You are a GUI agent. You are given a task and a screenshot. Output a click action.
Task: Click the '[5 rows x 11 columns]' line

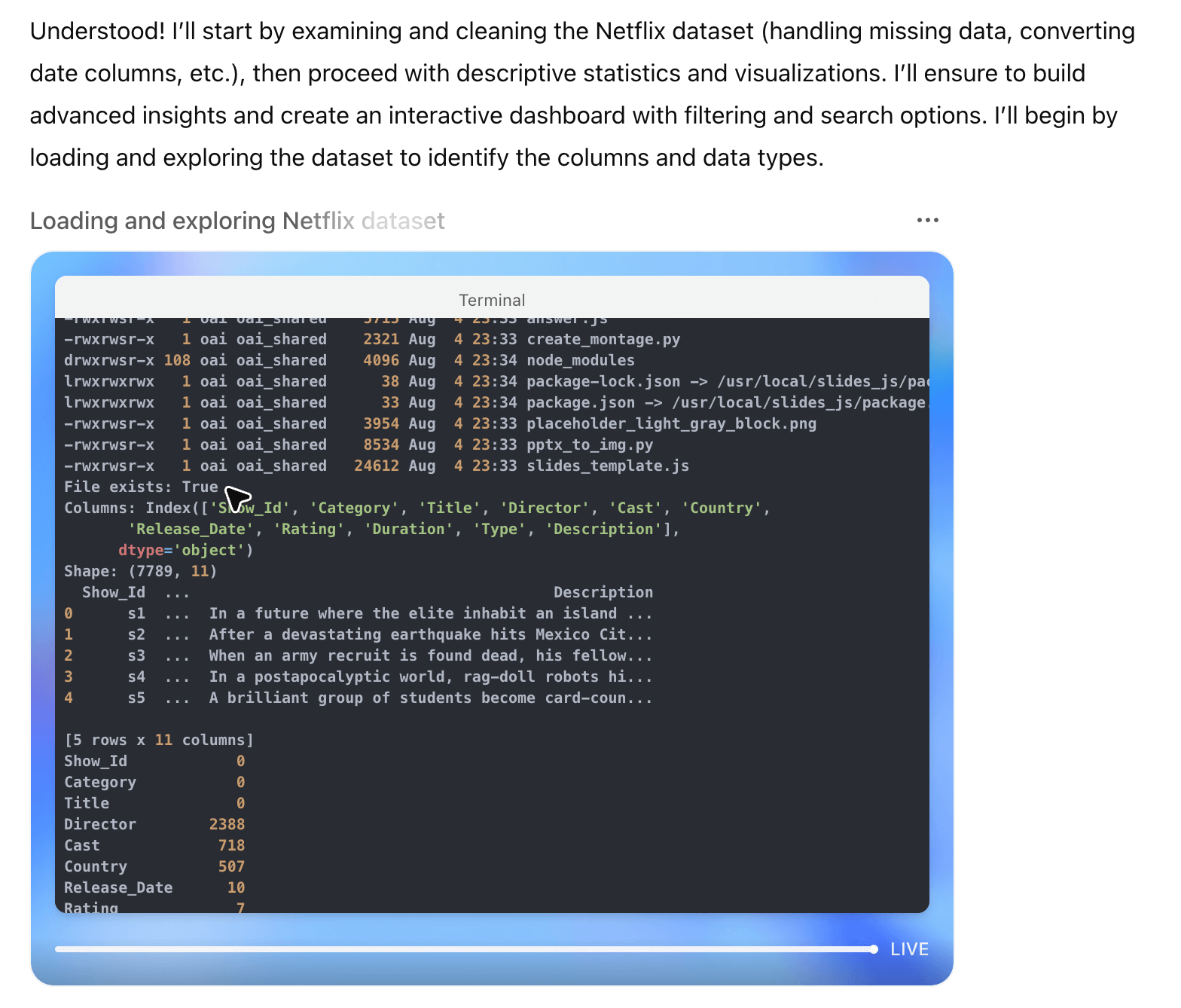click(x=159, y=740)
